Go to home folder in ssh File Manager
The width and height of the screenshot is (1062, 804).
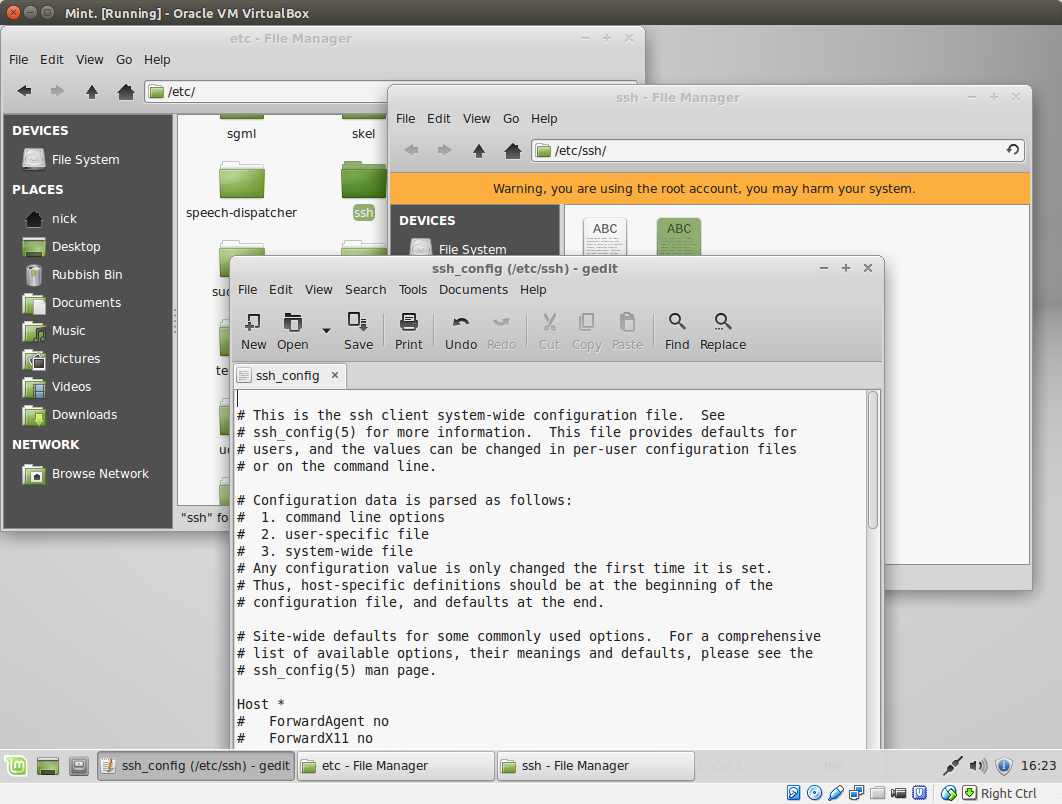click(513, 151)
